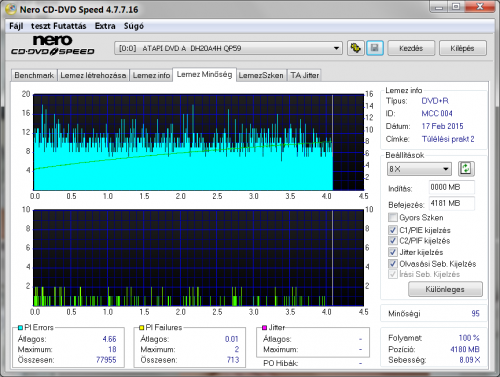Click the PO Hibák label
The image size is (500, 377).
pos(281,363)
